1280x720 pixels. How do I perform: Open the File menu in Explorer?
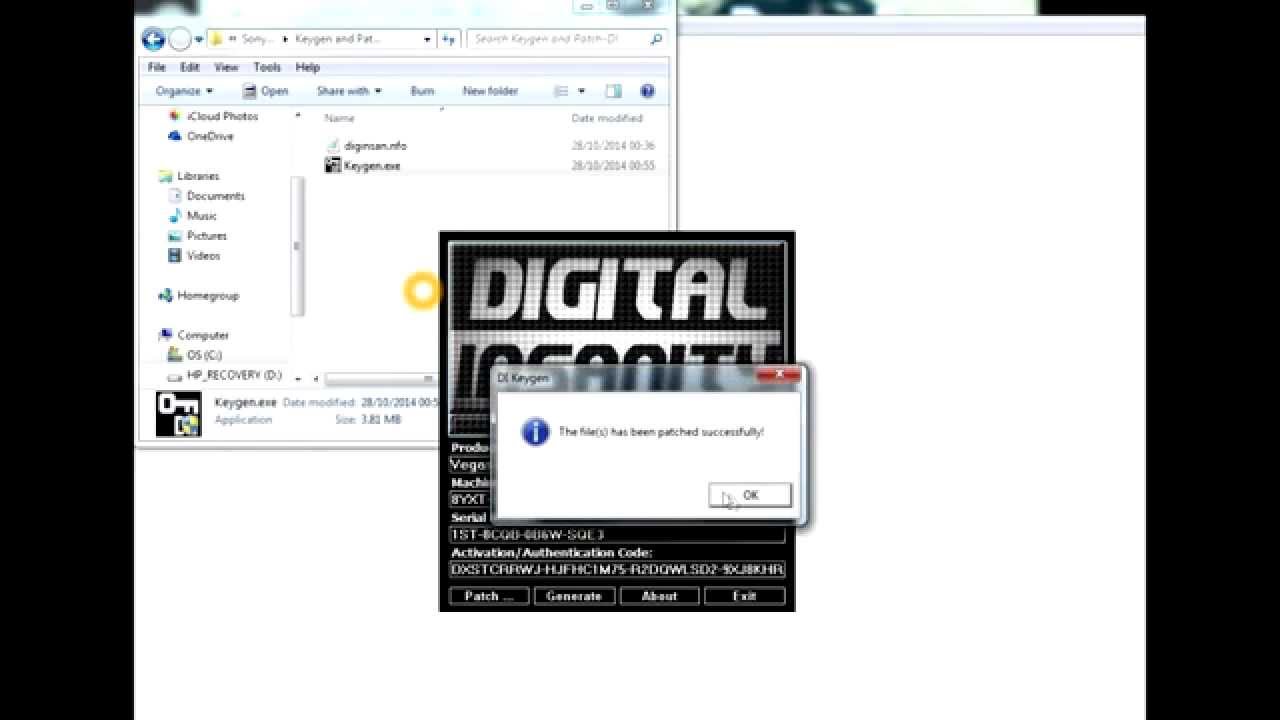157,67
